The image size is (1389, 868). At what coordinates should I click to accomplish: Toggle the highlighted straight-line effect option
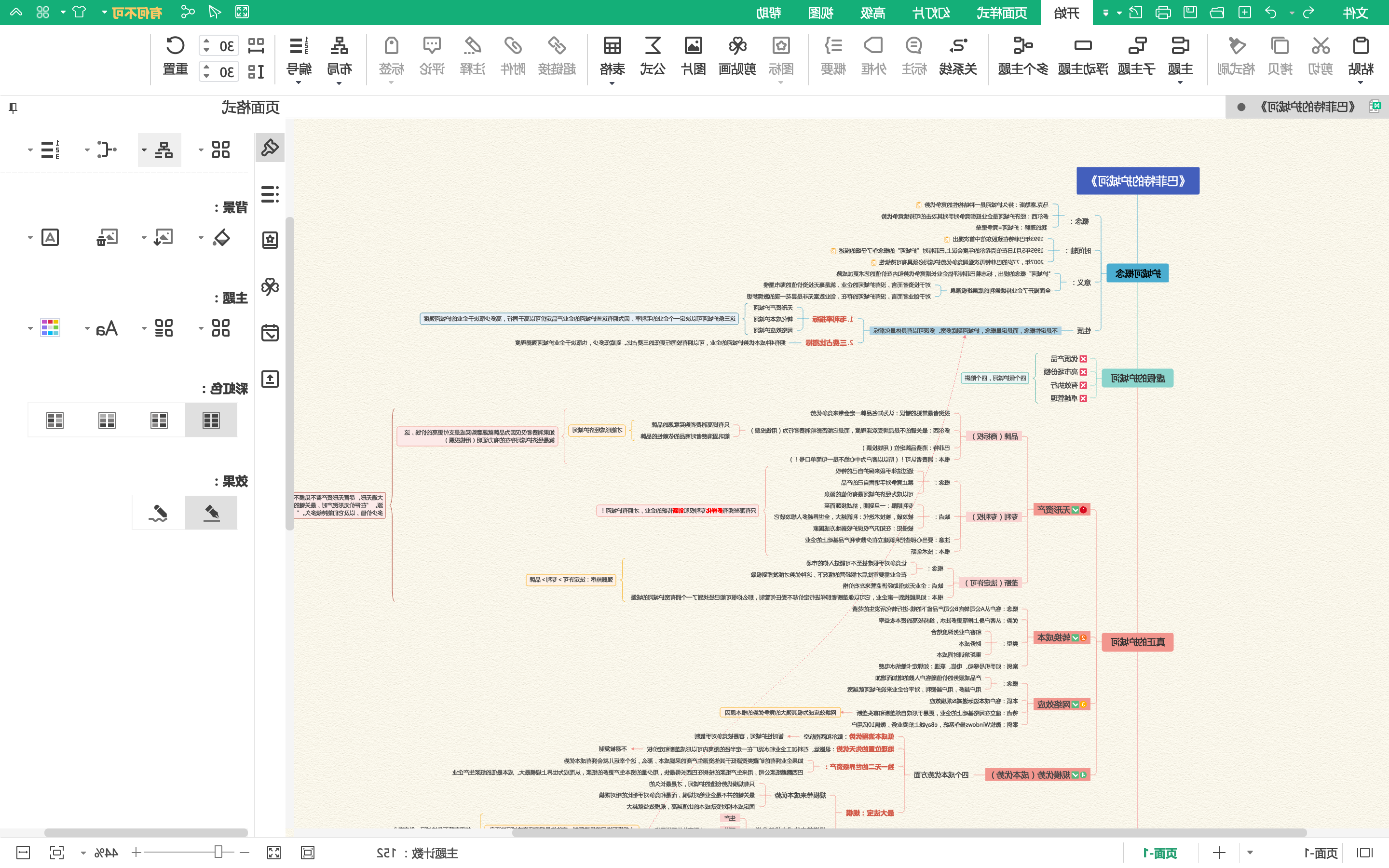point(211,512)
